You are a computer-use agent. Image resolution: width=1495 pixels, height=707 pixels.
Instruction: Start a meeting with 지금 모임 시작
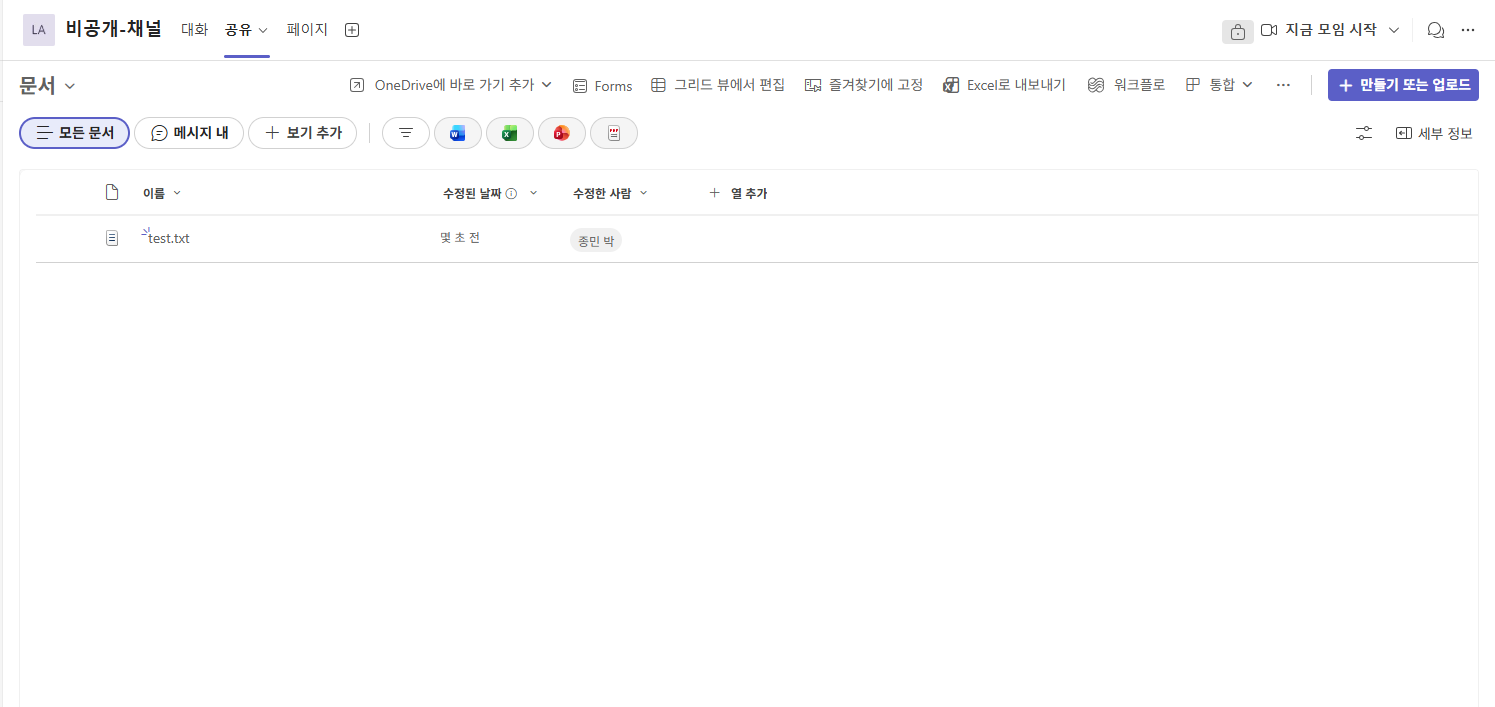[1319, 30]
